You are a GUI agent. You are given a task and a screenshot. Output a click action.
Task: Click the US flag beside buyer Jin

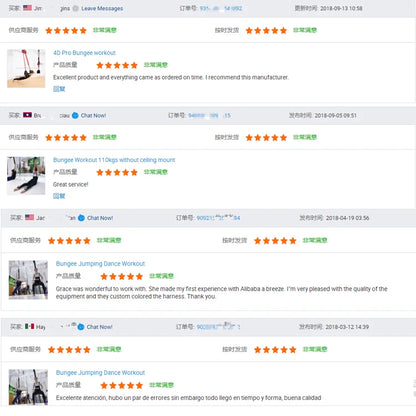(27, 8)
